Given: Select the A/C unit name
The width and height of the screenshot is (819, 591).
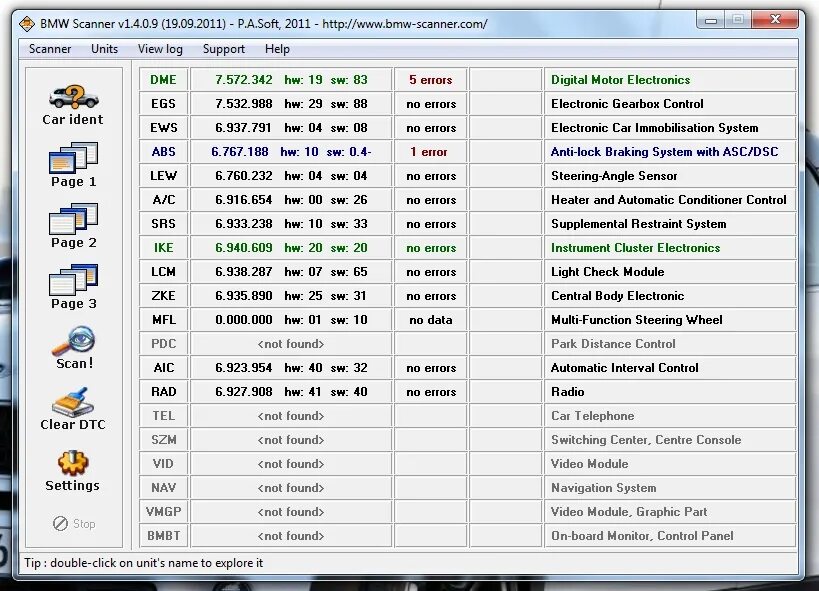Looking at the screenshot, I should (163, 200).
